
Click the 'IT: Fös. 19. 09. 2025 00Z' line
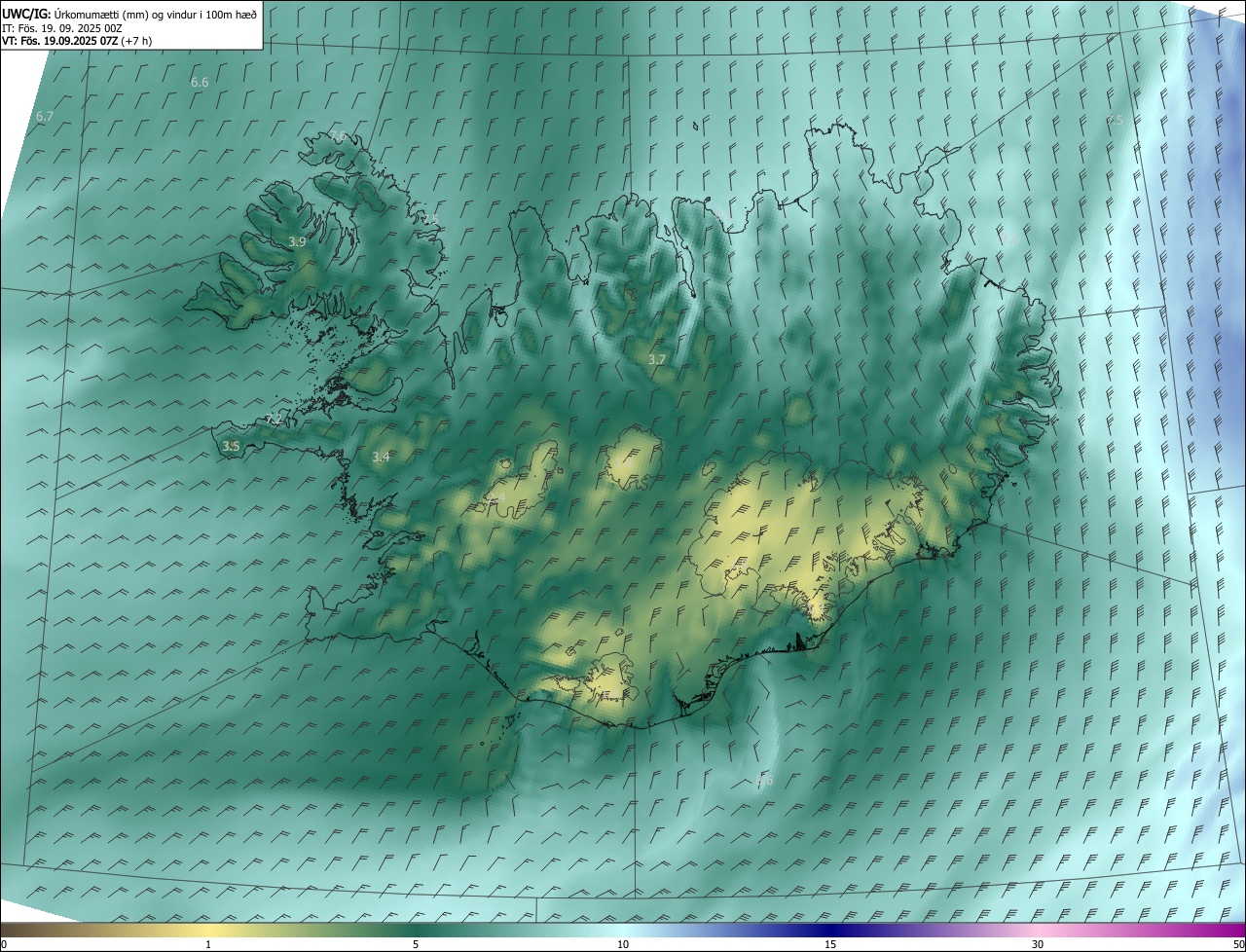(62, 28)
